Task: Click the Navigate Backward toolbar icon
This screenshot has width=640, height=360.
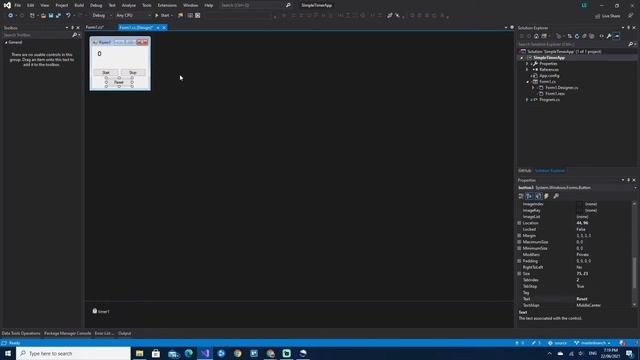Action: click(x=10, y=16)
